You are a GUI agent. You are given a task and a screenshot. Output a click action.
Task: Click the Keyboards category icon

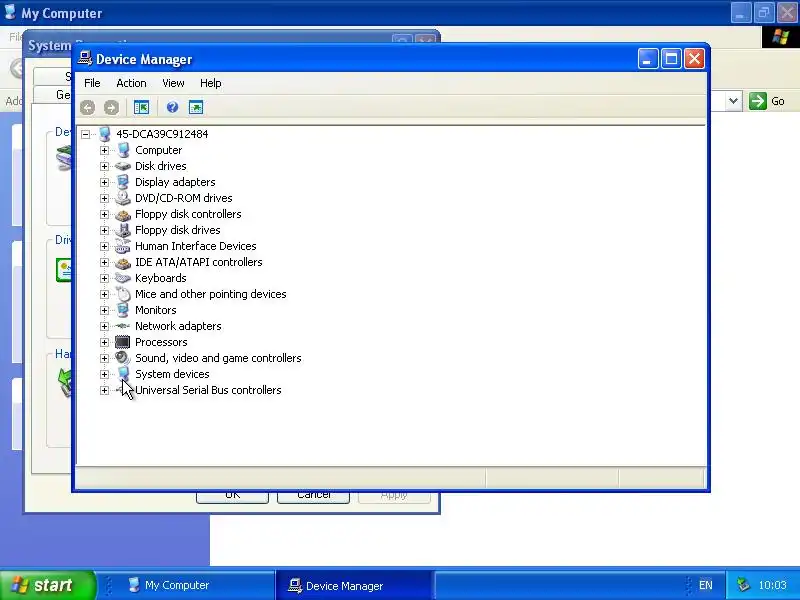pyautogui.click(x=123, y=278)
